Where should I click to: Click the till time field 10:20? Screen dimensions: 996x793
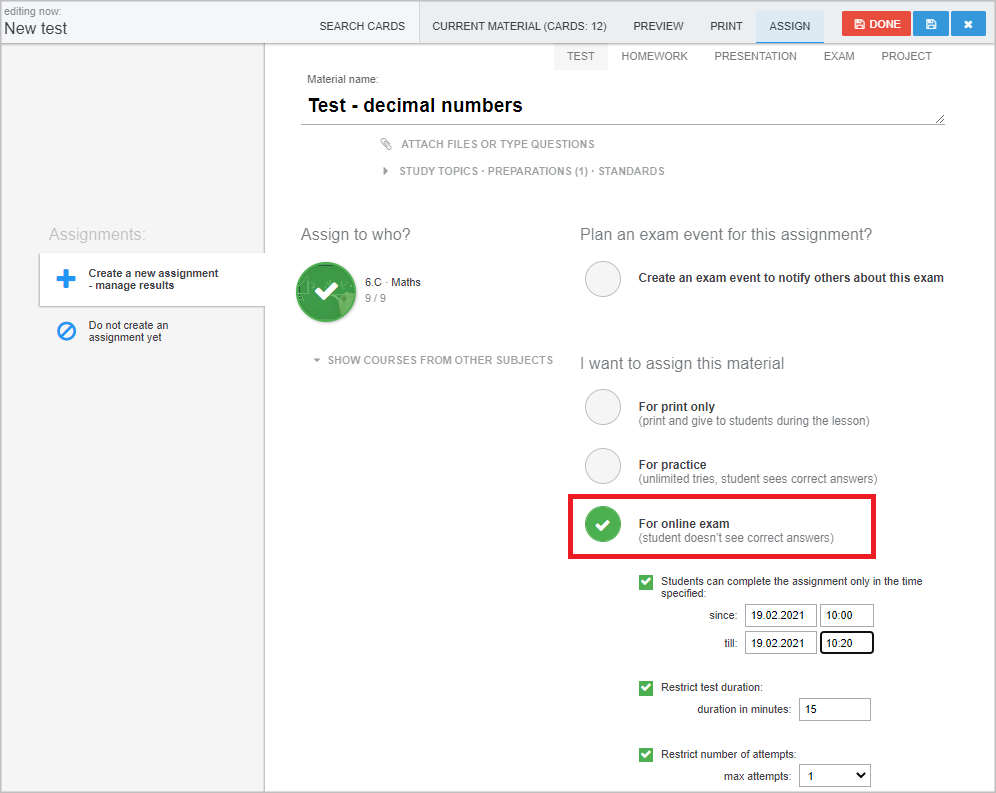pyautogui.click(x=847, y=643)
